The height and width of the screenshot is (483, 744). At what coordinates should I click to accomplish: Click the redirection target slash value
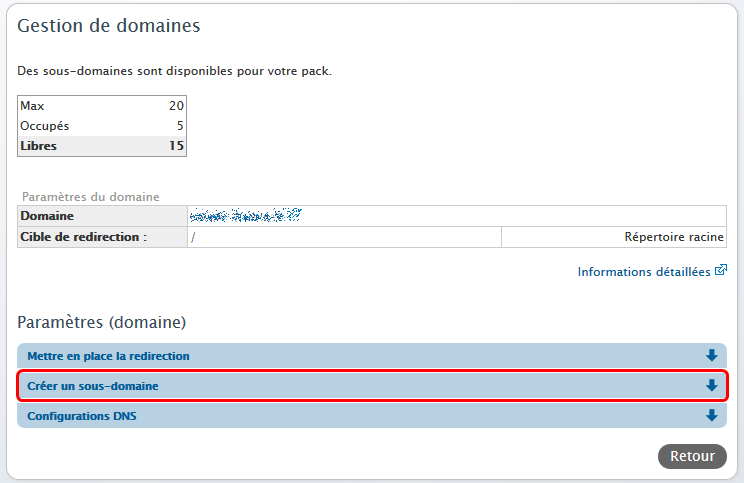[193, 237]
